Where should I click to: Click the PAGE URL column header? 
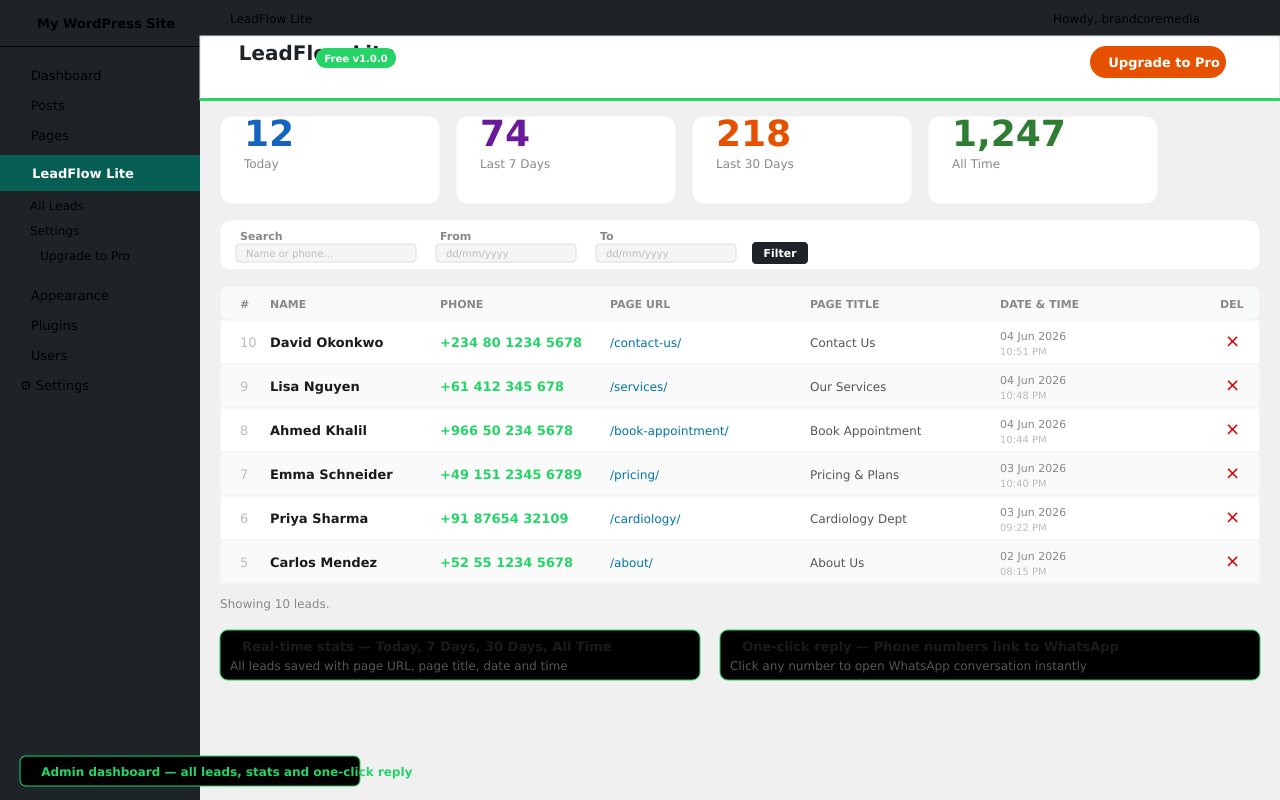pyautogui.click(x=640, y=304)
